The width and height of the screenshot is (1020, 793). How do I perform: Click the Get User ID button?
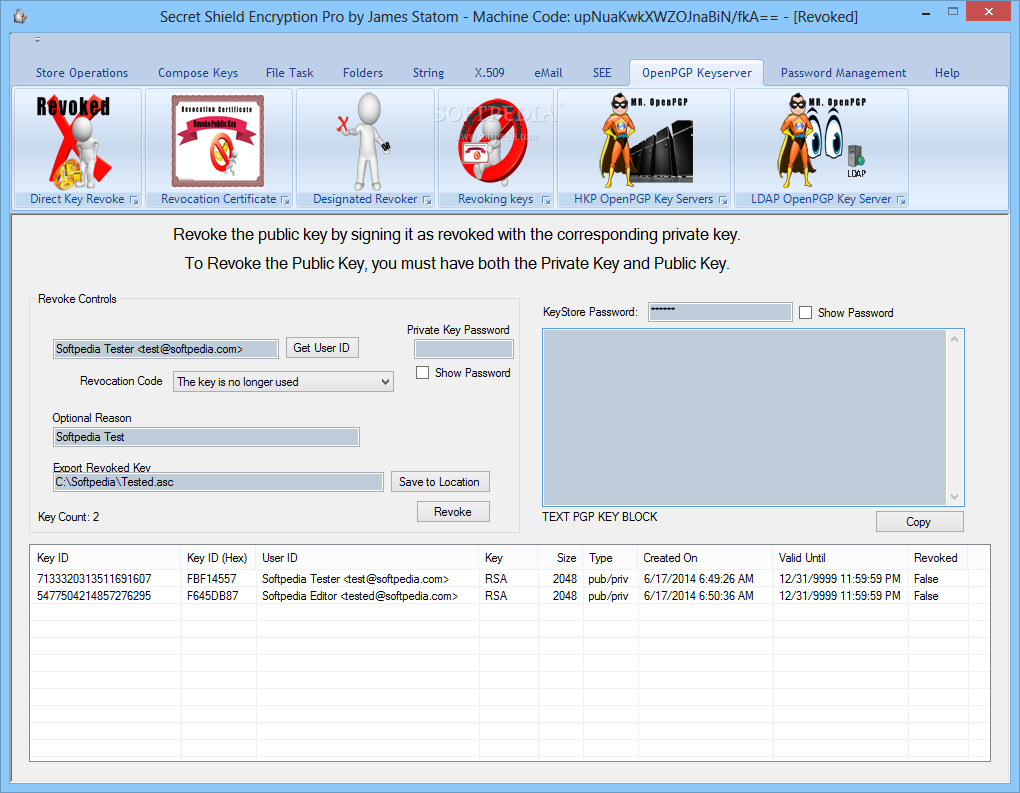click(322, 348)
